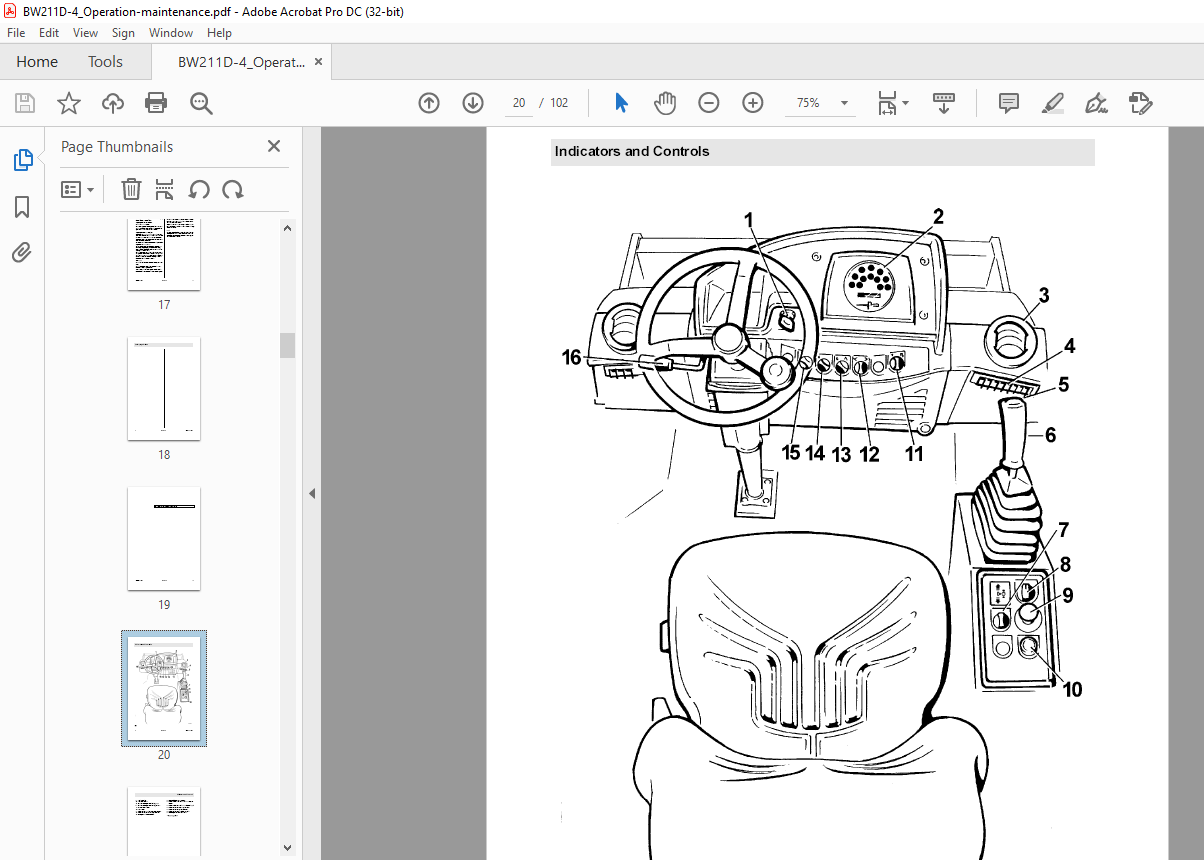Screen dimensions: 1204x860
Task: Open the File menu
Action: pos(16,33)
